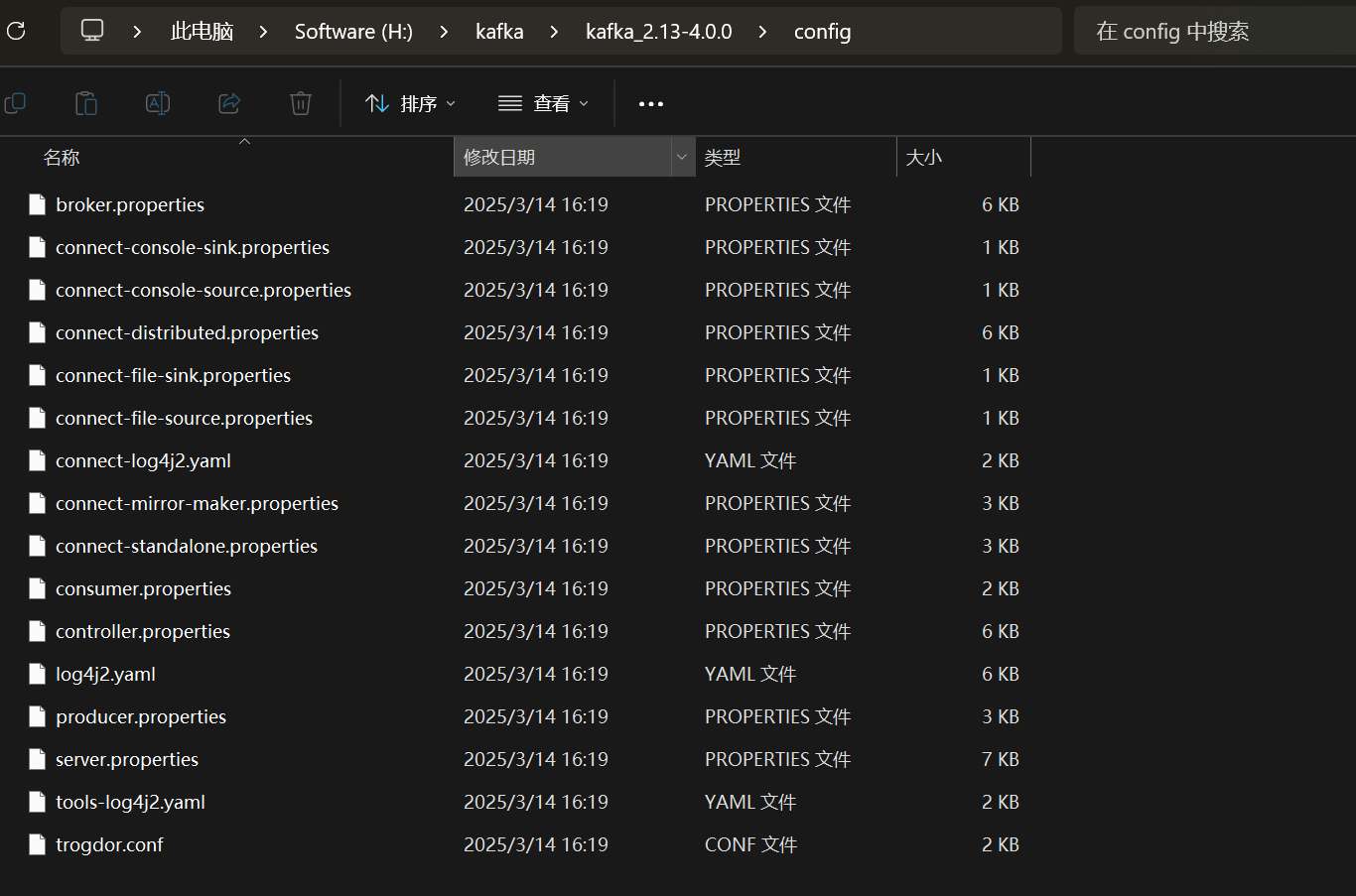Image resolution: width=1356 pixels, height=896 pixels.
Task: Click file icon beside server.properties
Action: coord(38,759)
